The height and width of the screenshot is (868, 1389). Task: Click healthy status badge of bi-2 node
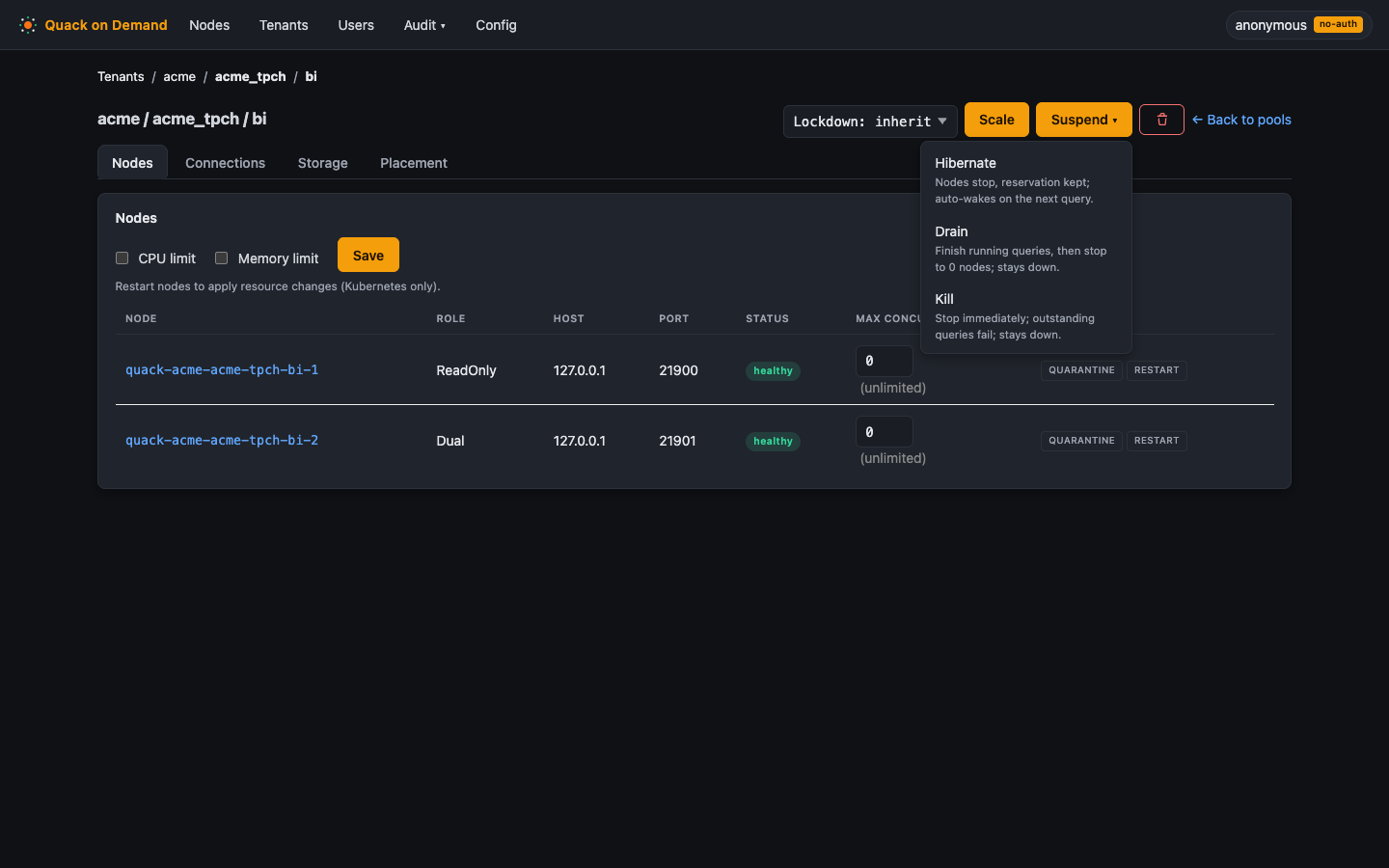[773, 441]
